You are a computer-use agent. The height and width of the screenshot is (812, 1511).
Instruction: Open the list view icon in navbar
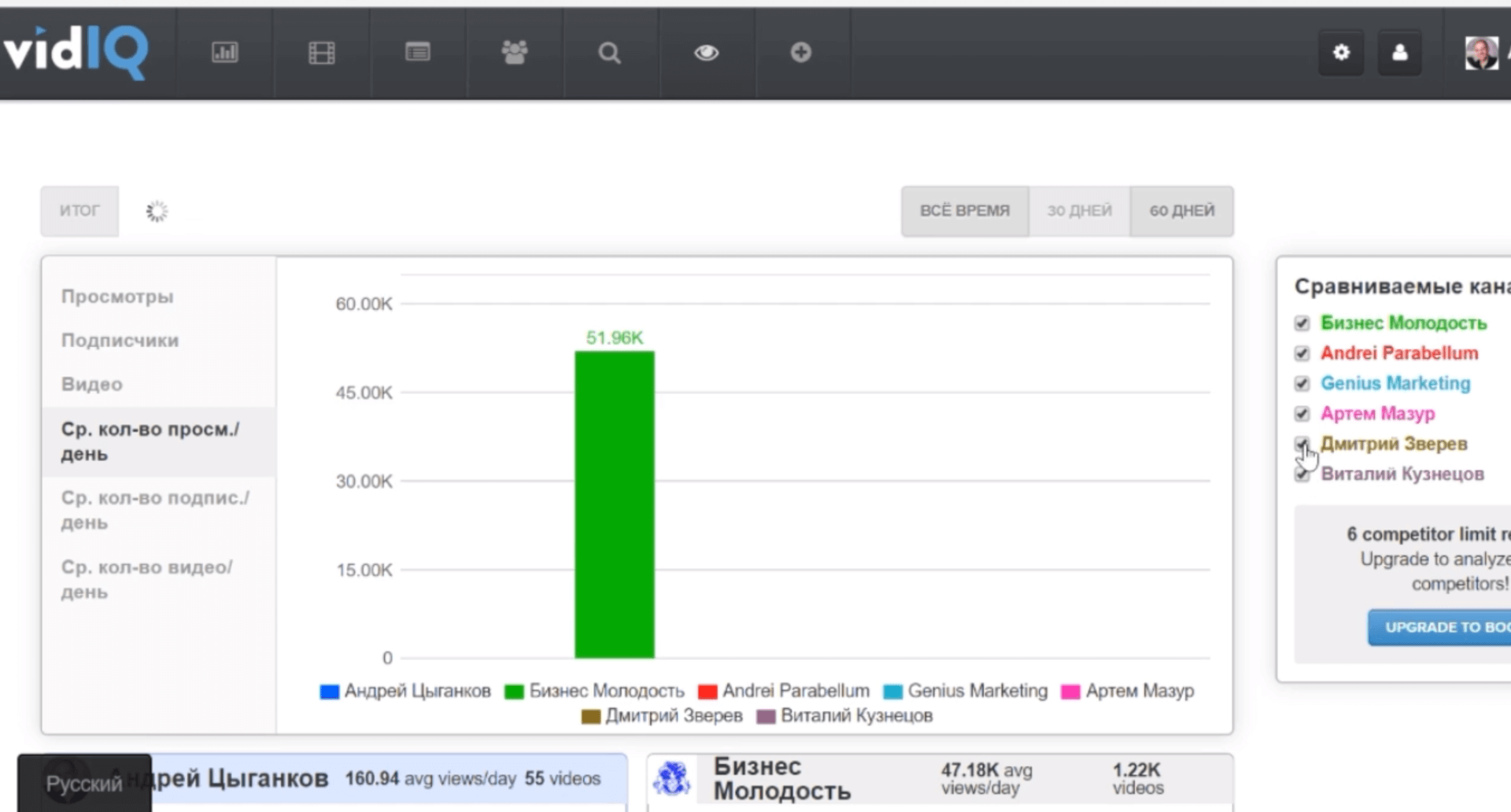point(418,53)
